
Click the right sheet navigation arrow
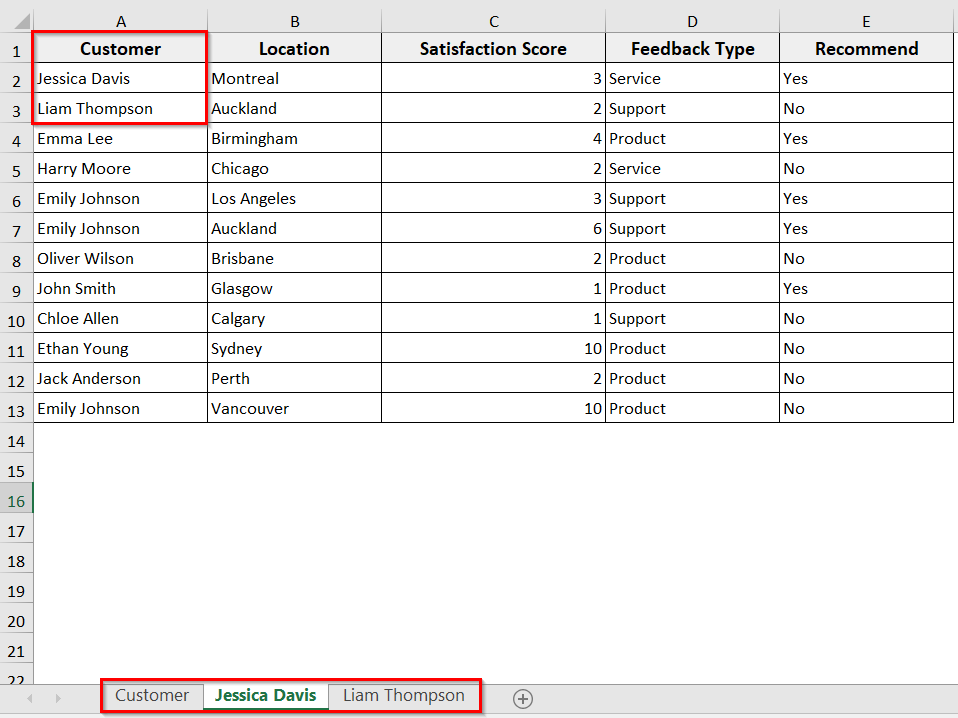click(x=59, y=699)
